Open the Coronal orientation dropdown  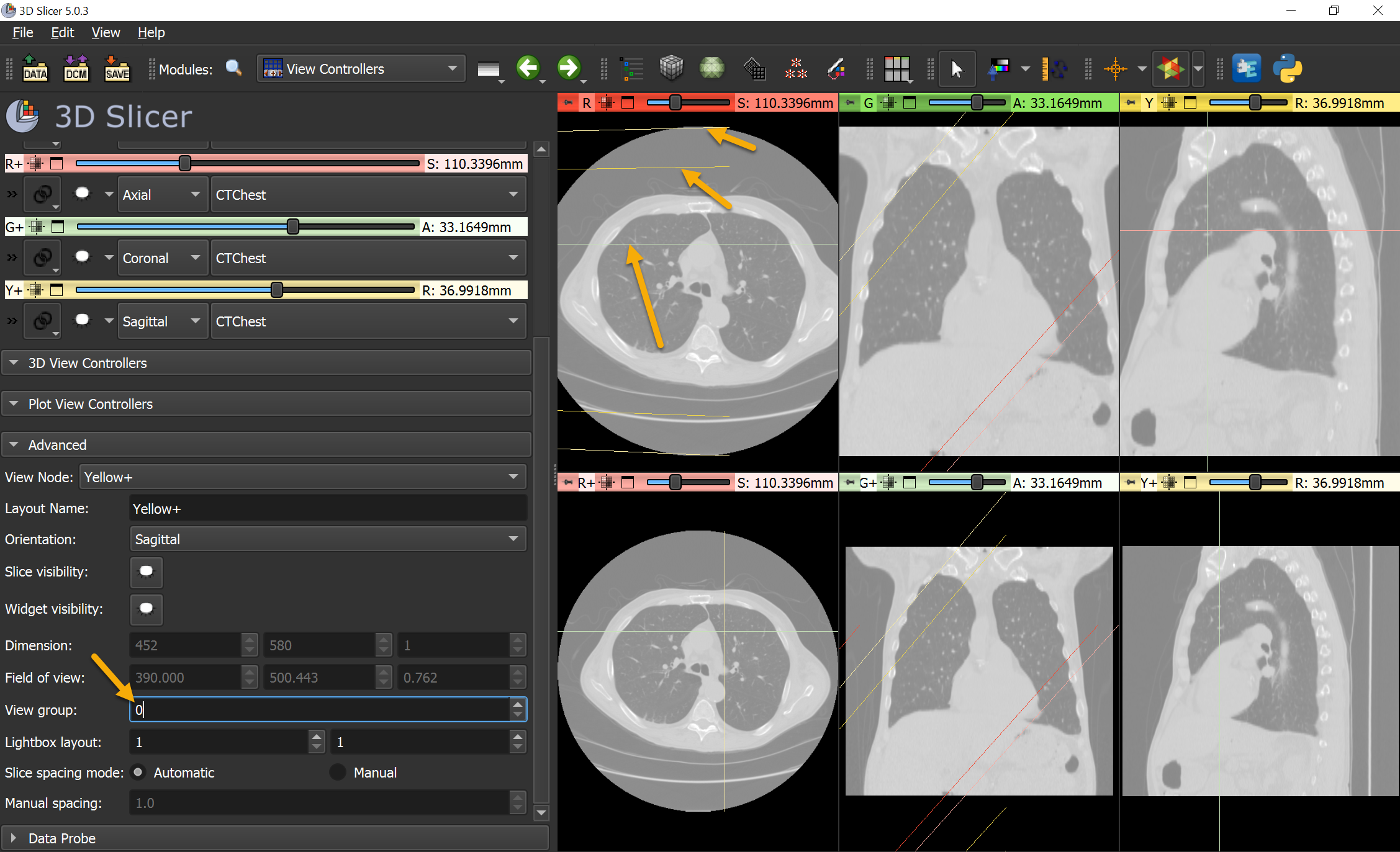(163, 258)
